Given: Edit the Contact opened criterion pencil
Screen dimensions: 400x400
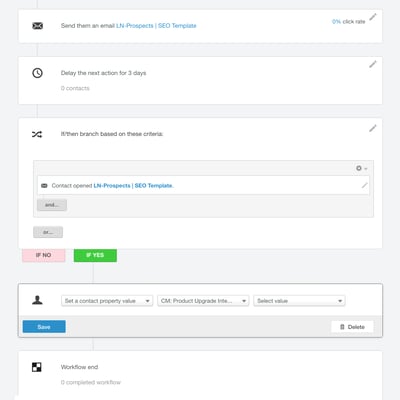Looking at the screenshot, I should [365, 185].
